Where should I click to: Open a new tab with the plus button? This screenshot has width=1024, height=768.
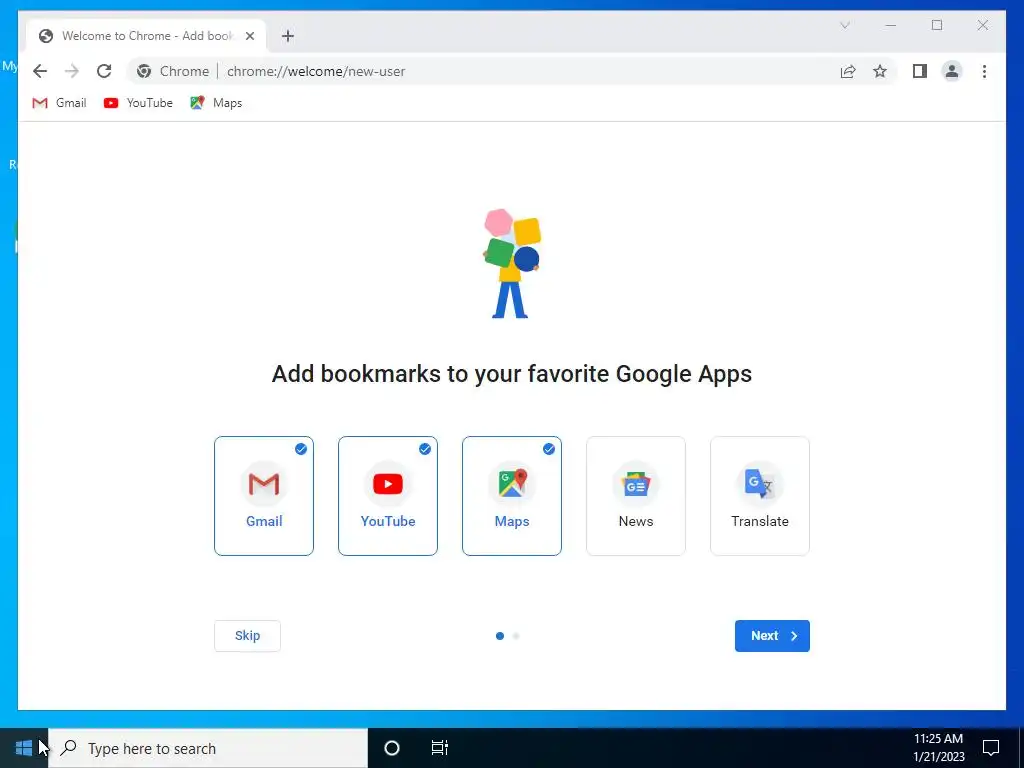point(288,36)
